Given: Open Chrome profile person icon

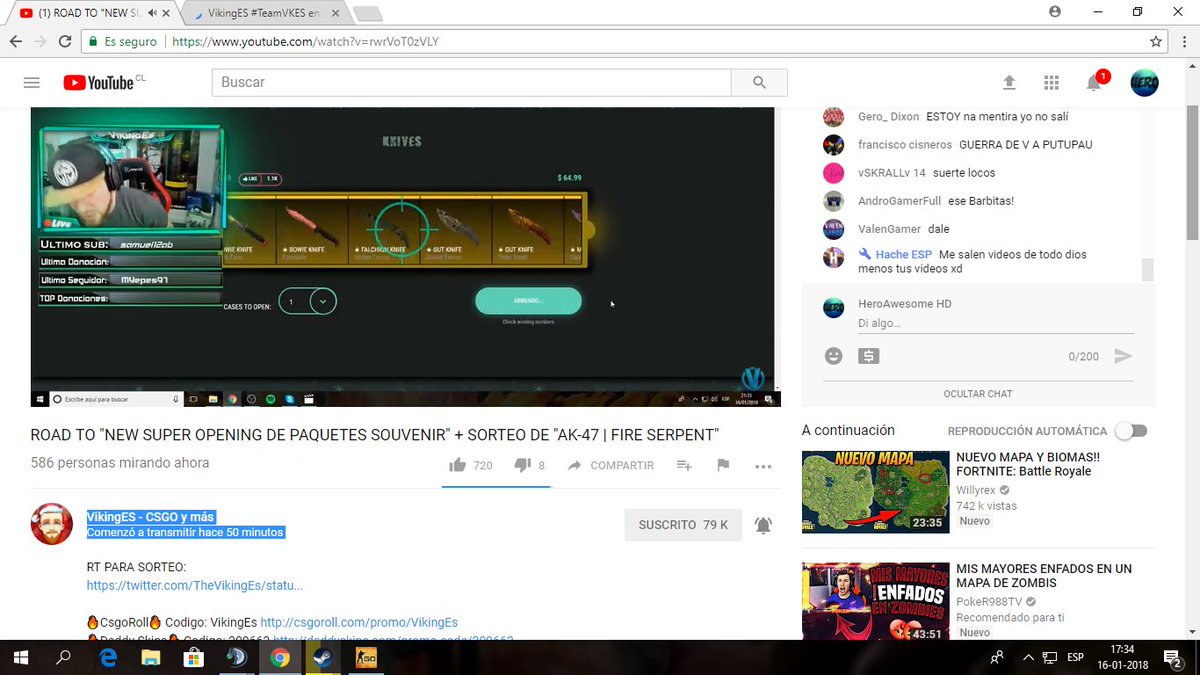Looking at the screenshot, I should (x=1055, y=11).
